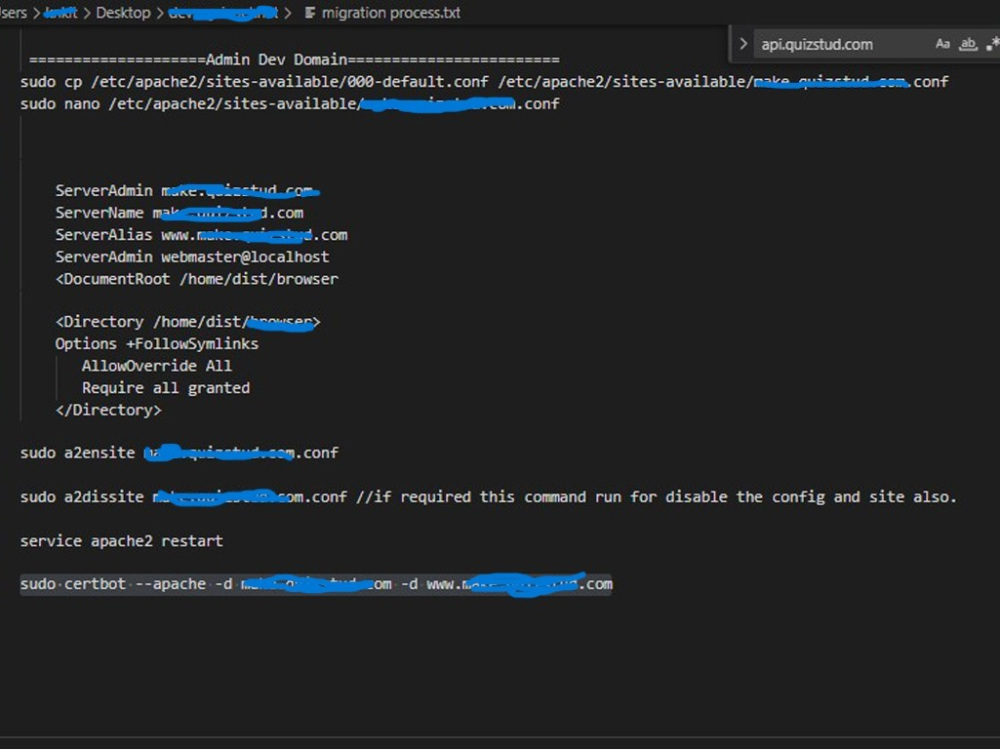
Task: Click 'Options +FollowSymlinks' line
Action: coord(157,344)
